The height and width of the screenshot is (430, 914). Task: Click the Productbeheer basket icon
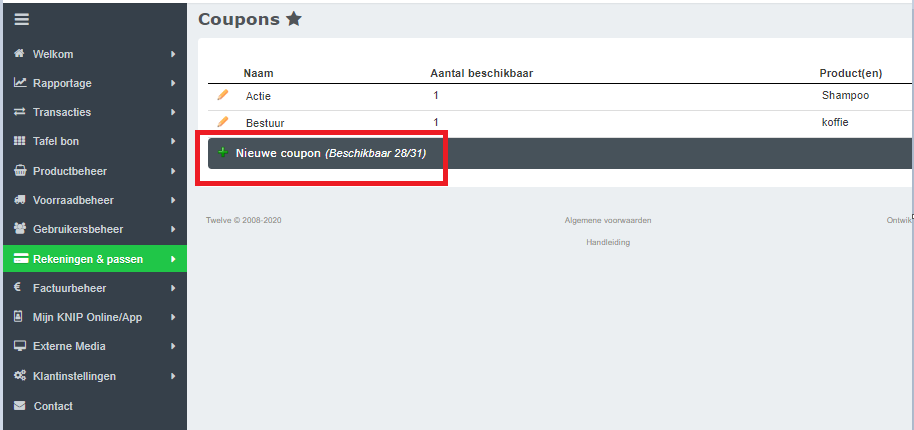pyautogui.click(x=20, y=171)
